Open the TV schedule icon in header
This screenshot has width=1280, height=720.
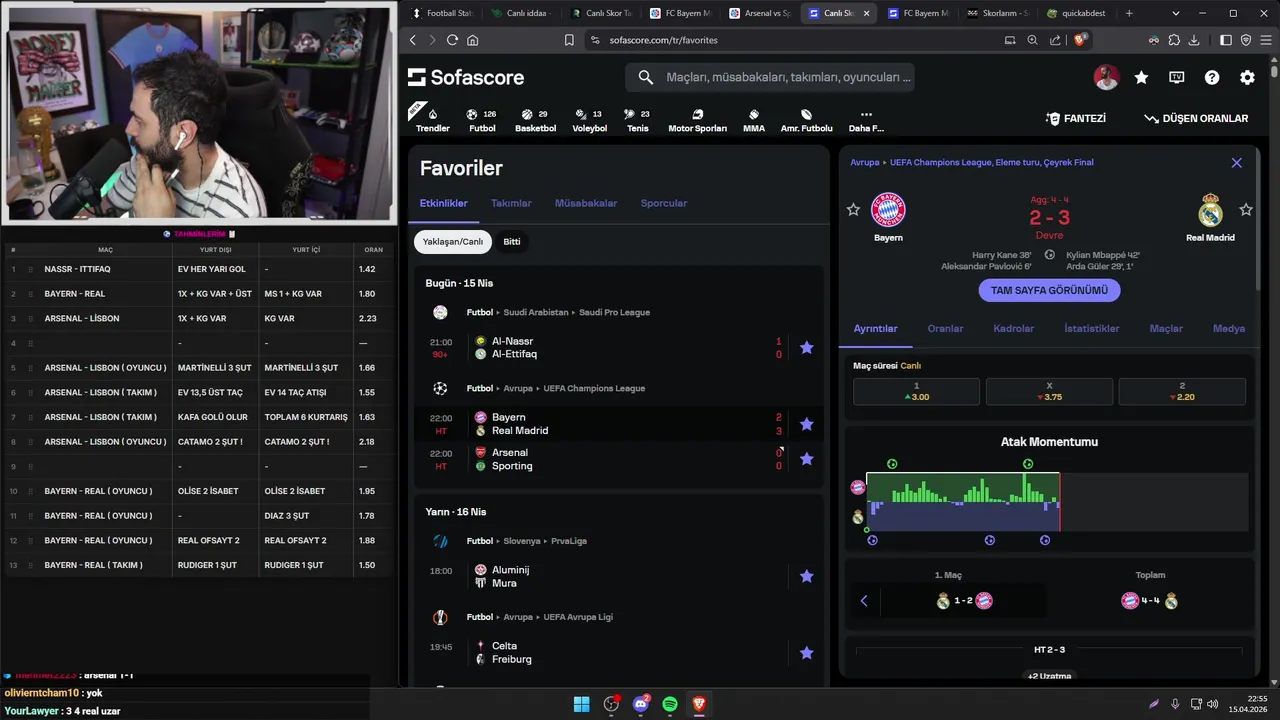point(1177,77)
